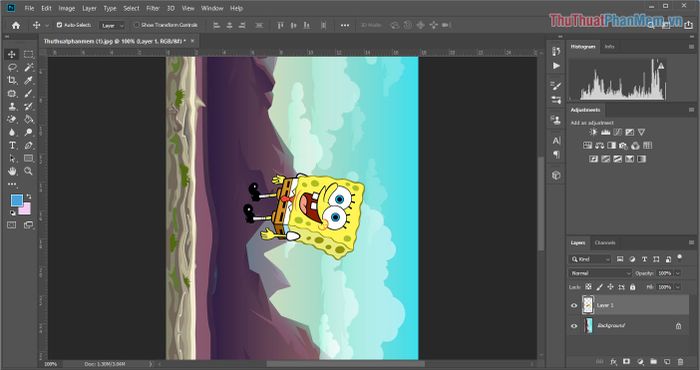Toggle lock position for the layer
700x370 pixels.
click(610, 287)
